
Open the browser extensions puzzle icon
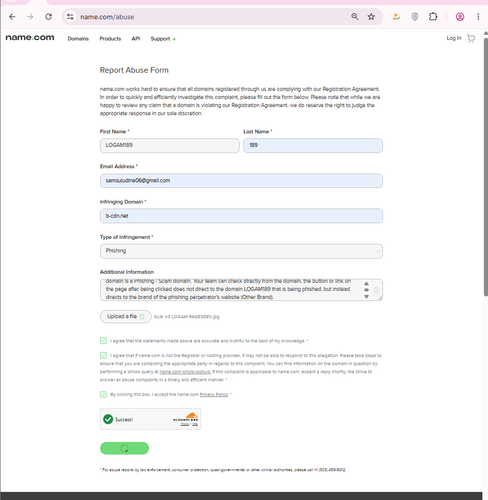433,17
